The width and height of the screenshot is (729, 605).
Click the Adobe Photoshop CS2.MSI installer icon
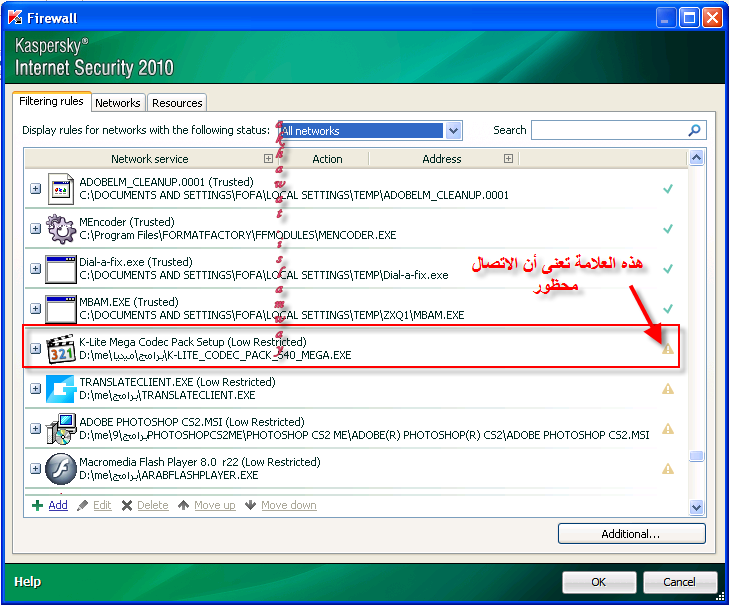coord(61,429)
